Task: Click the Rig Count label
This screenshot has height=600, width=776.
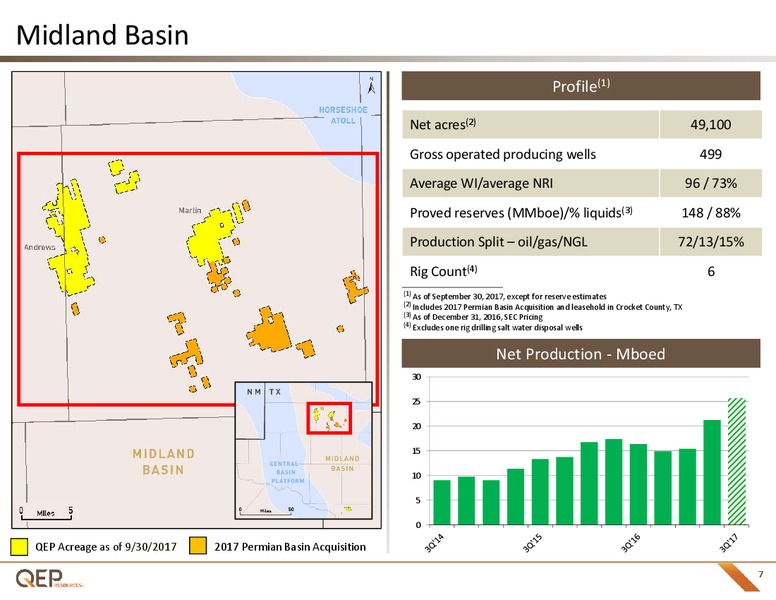Action: pos(443,271)
